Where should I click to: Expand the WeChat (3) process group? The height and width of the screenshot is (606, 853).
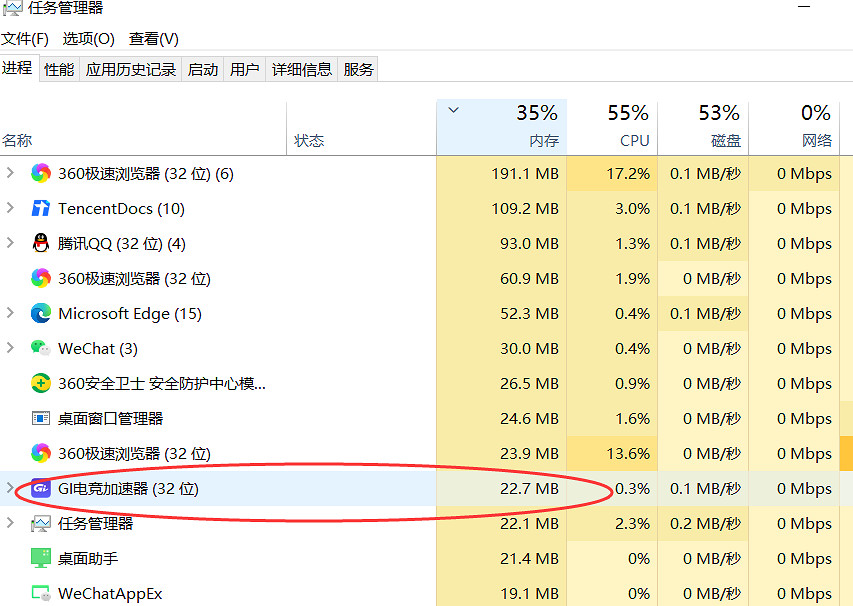11,349
